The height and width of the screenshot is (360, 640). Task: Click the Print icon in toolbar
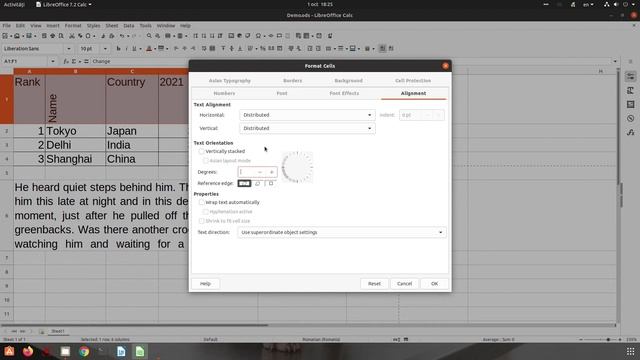pos(53,36)
